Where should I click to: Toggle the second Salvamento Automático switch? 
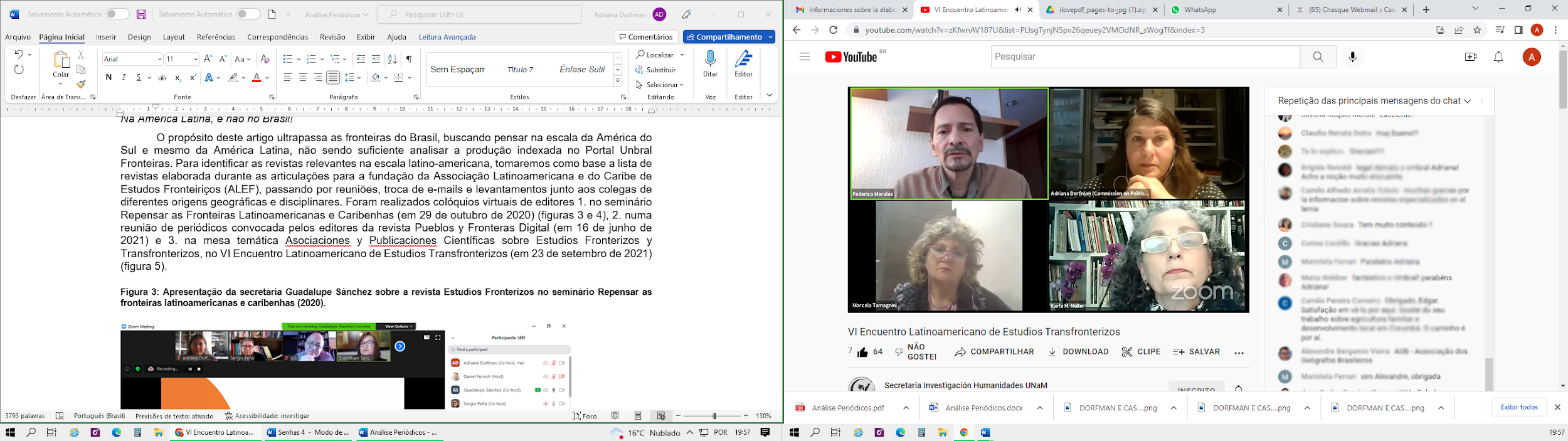click(x=248, y=14)
